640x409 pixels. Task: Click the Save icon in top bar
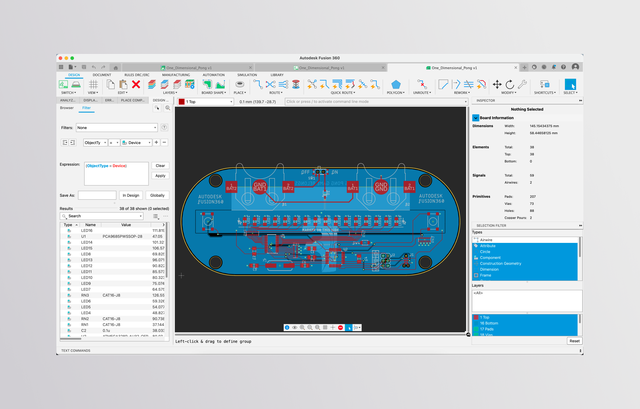pyautogui.click(x=84, y=67)
